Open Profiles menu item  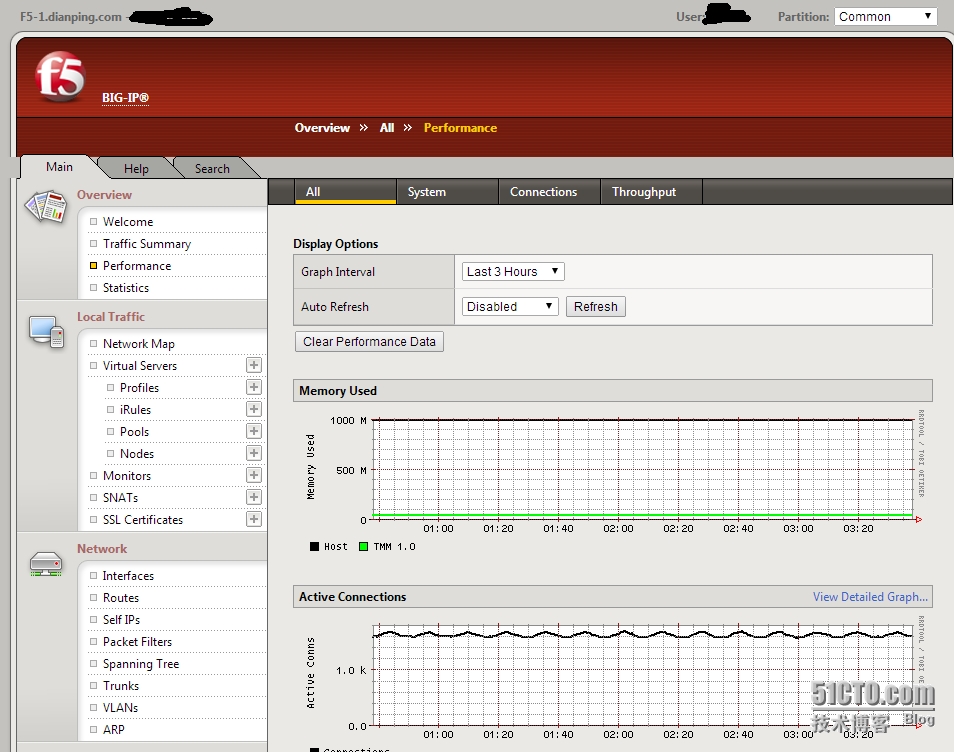point(139,387)
